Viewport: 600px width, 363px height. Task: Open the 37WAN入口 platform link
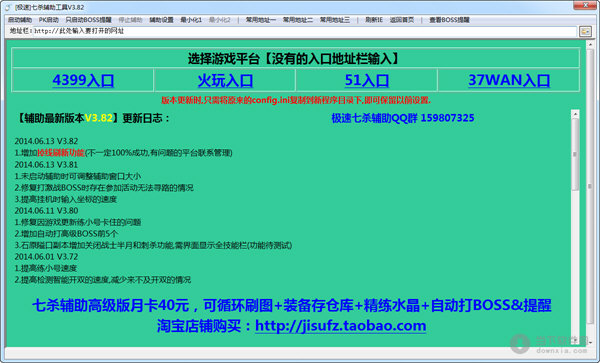coord(509,80)
